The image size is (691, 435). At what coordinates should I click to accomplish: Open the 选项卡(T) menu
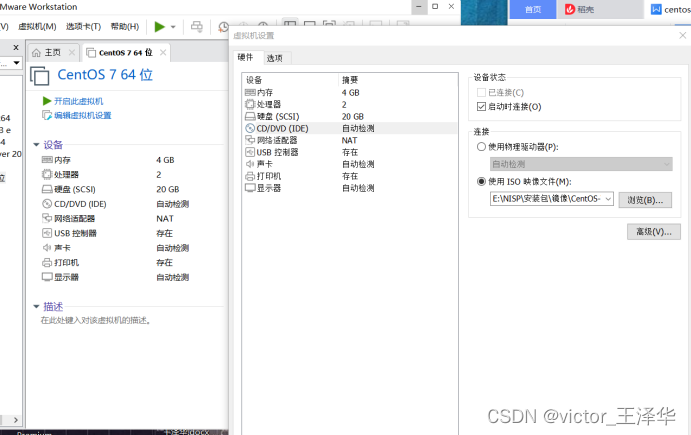(83, 26)
